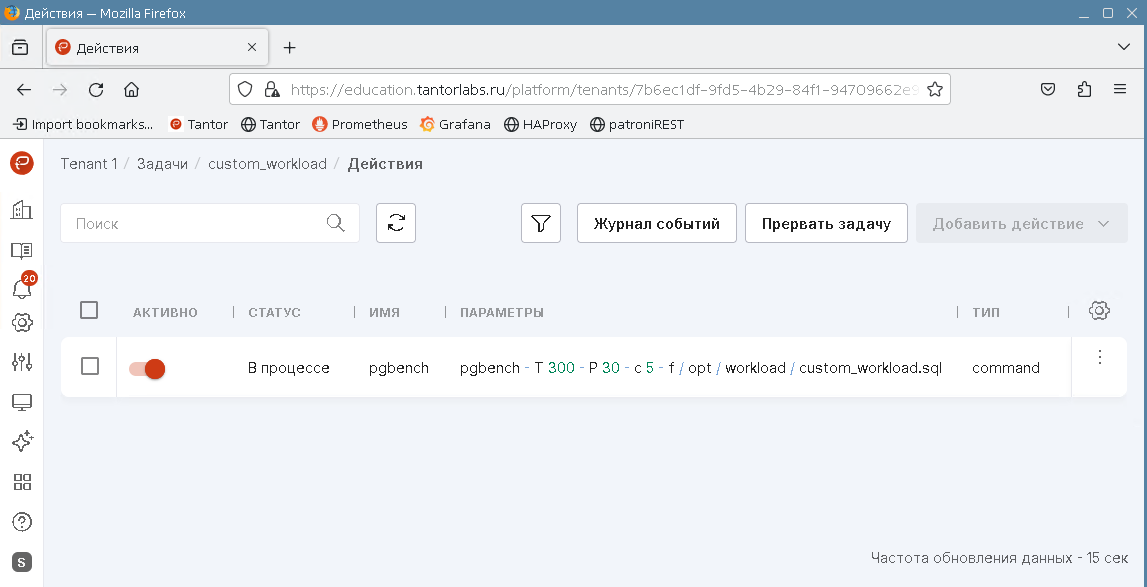Check the select-all header checkbox

89,311
